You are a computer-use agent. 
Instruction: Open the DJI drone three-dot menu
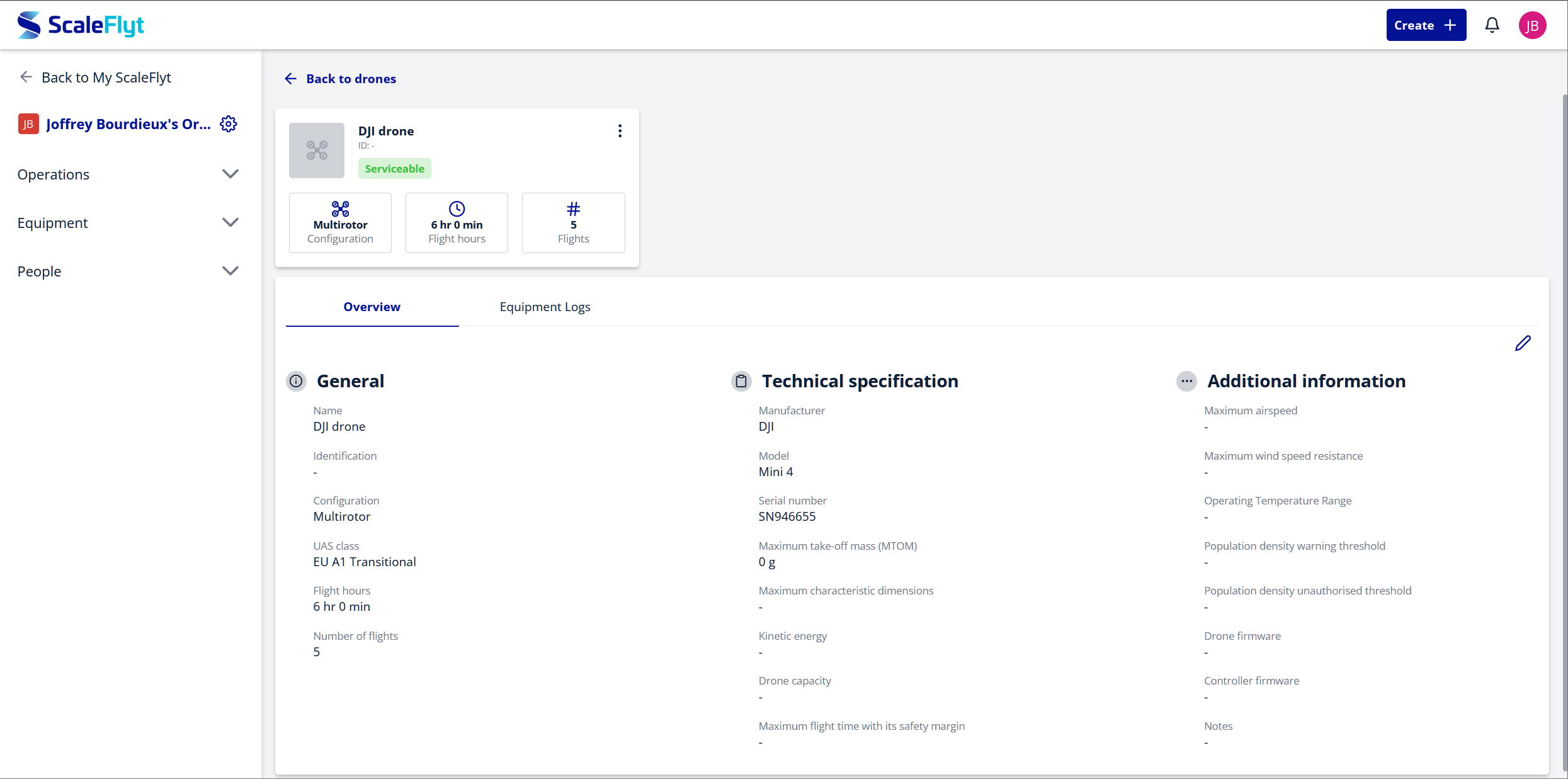[620, 131]
